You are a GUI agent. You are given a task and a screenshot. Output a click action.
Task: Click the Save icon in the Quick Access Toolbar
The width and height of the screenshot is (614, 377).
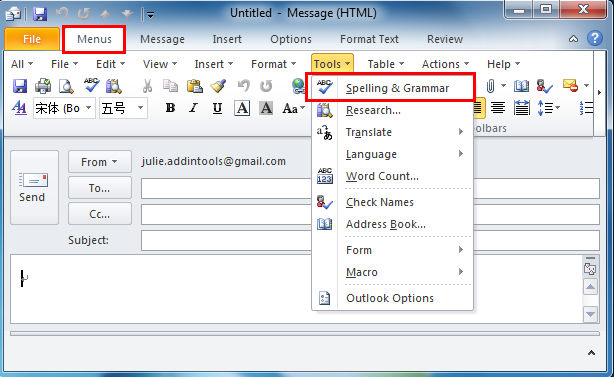pos(40,14)
